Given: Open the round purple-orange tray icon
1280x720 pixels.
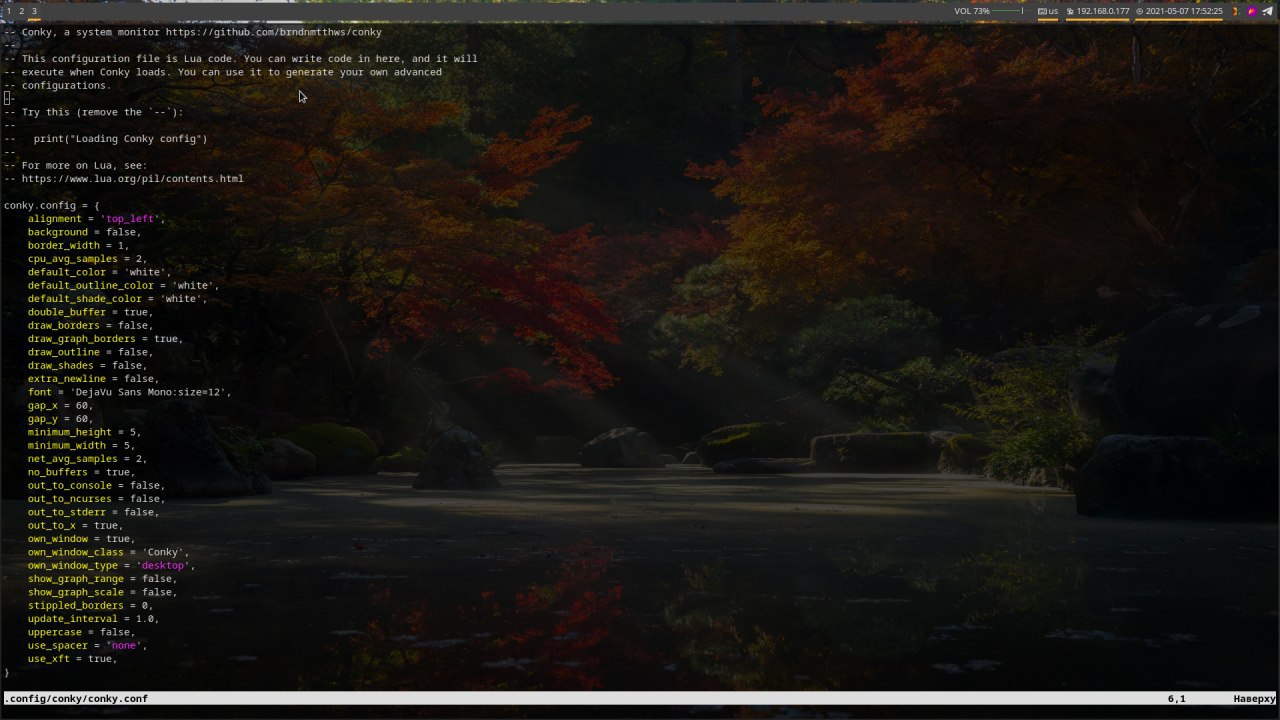Looking at the screenshot, I should [x=1251, y=11].
